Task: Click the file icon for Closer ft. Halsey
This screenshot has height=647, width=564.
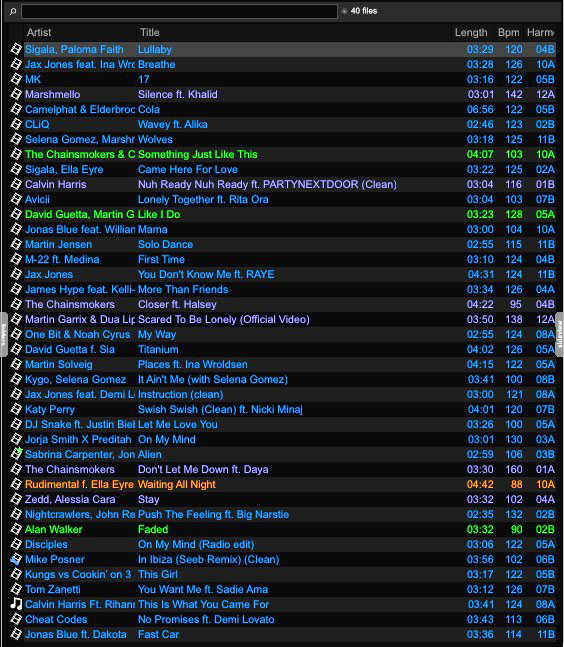Action: pyautogui.click(x=16, y=304)
